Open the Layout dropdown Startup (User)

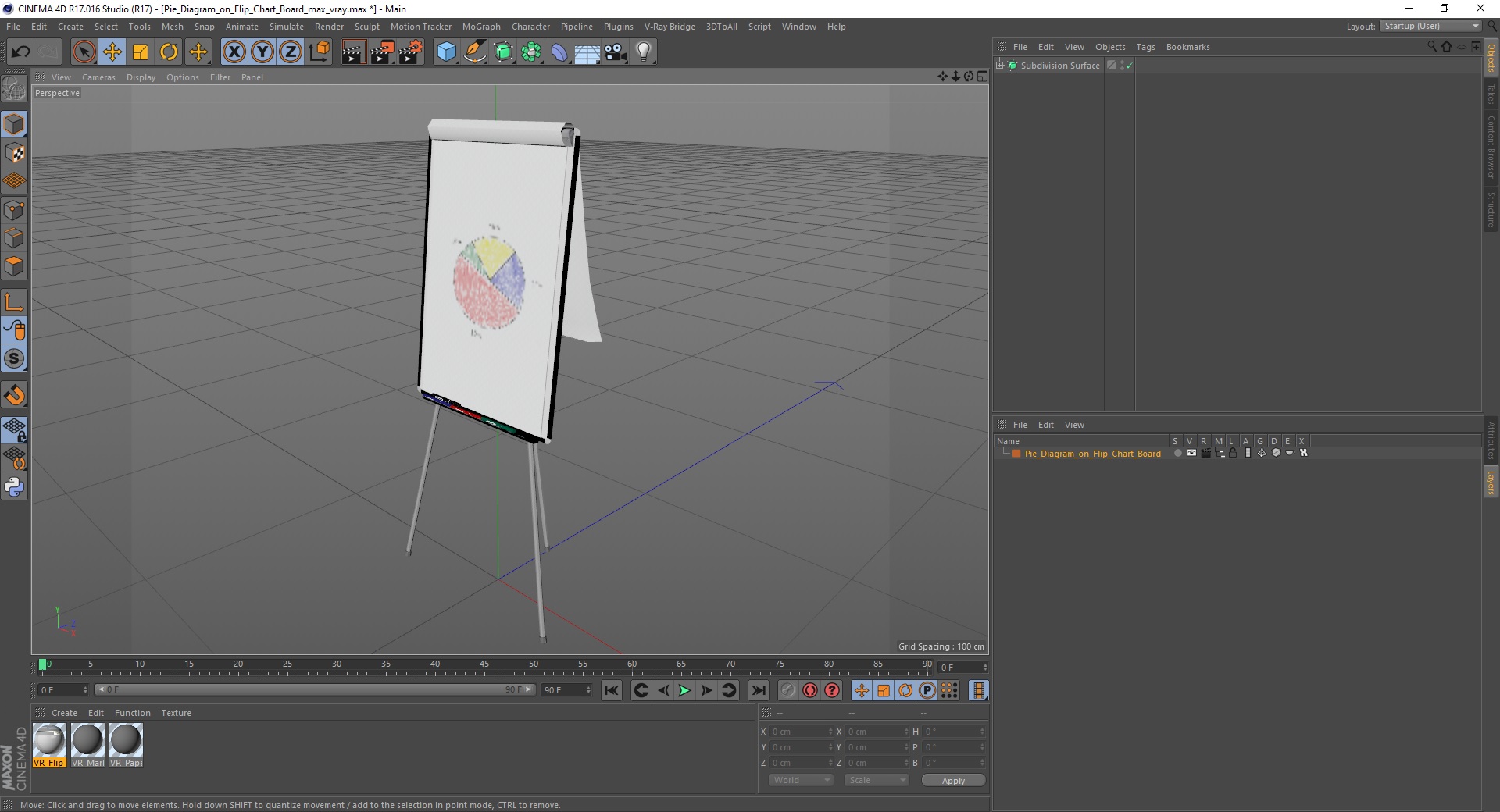point(1430,26)
